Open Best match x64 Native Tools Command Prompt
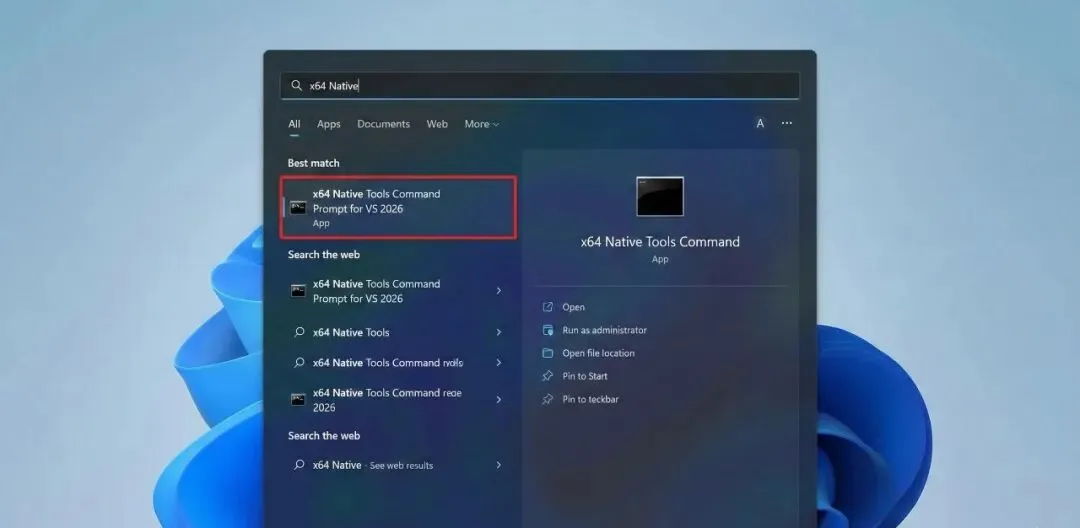Image resolution: width=1080 pixels, height=528 pixels. pos(399,207)
